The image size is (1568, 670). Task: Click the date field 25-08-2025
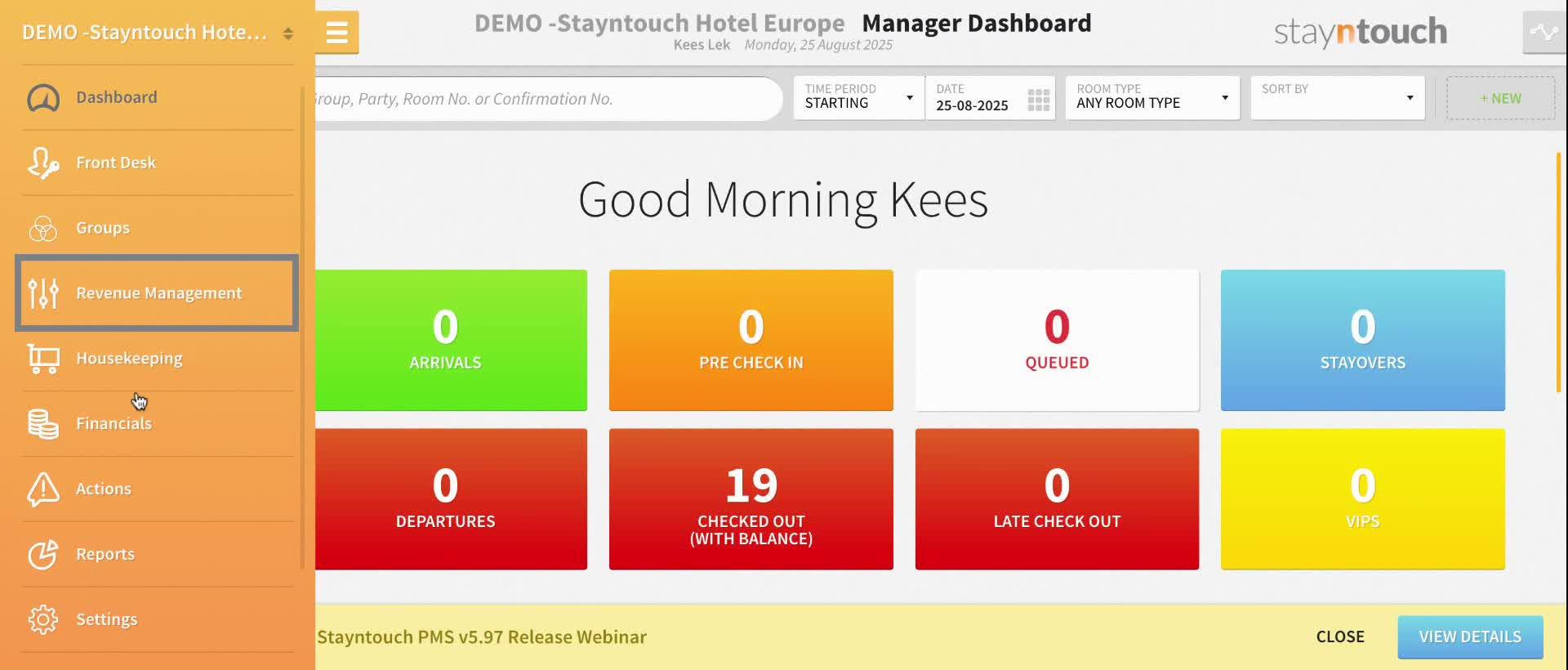point(990,98)
